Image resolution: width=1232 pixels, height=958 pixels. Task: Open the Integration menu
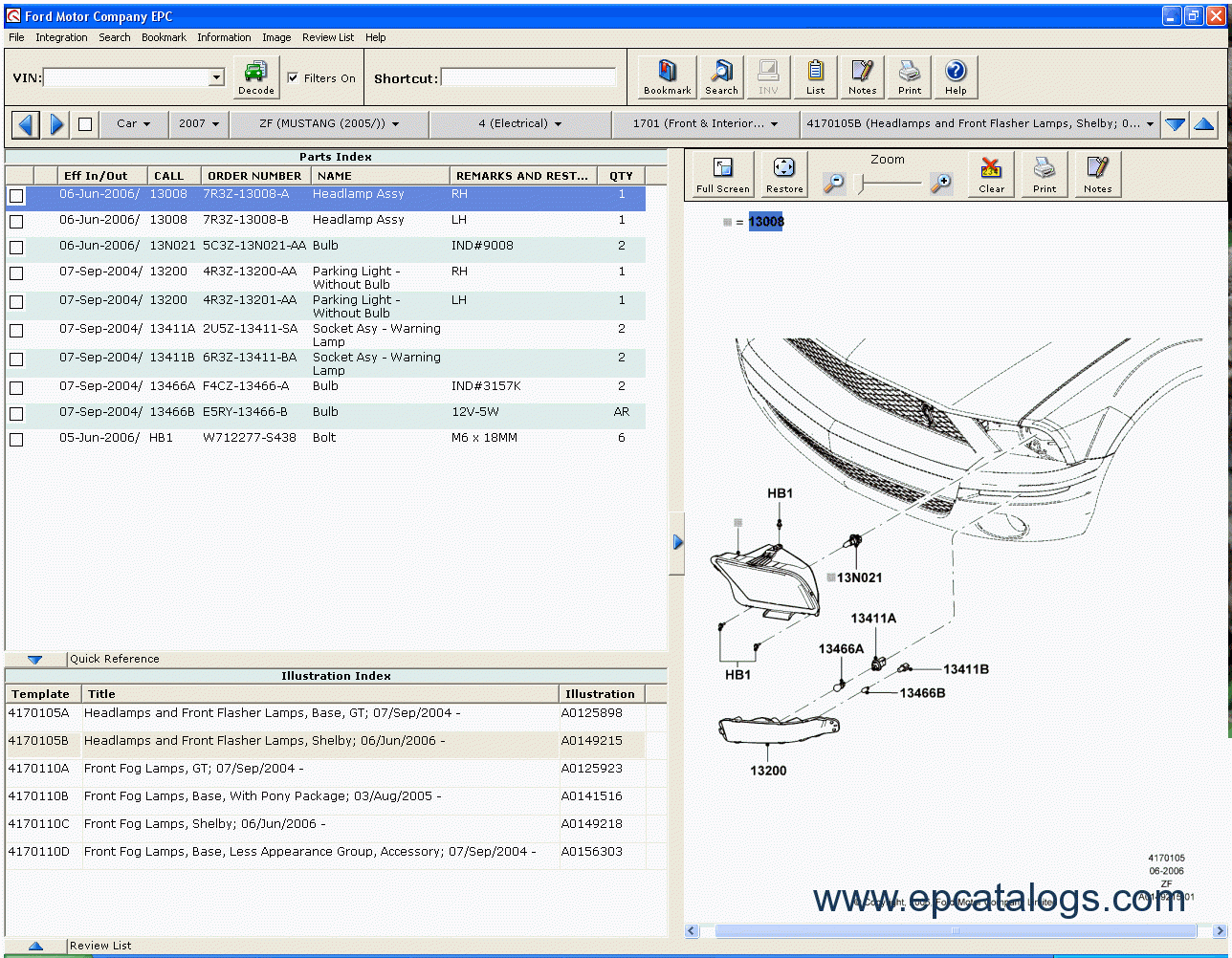coord(61,37)
